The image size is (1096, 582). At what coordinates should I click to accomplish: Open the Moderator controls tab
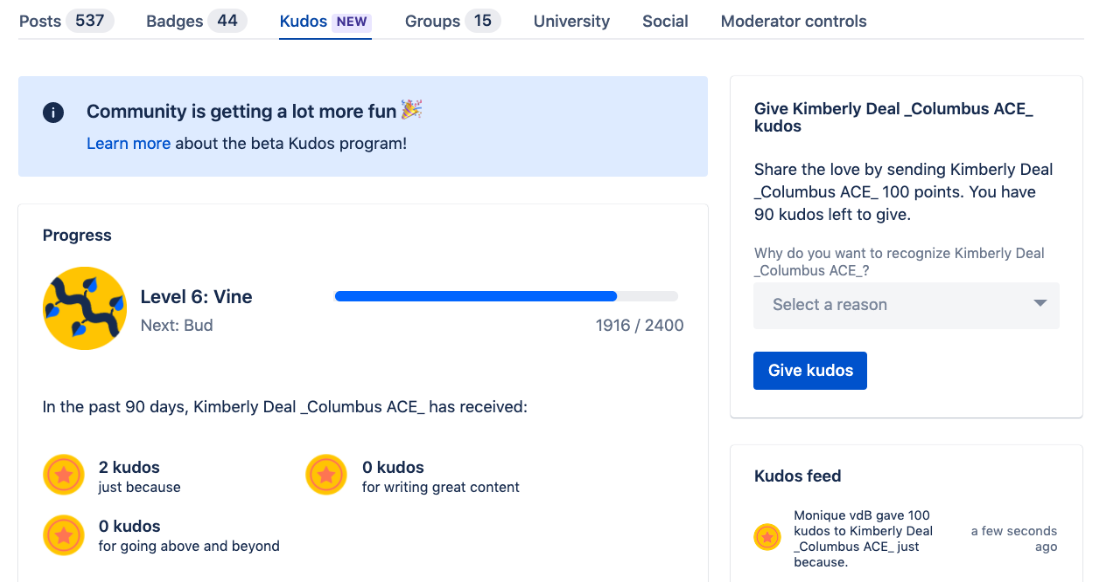pos(793,21)
